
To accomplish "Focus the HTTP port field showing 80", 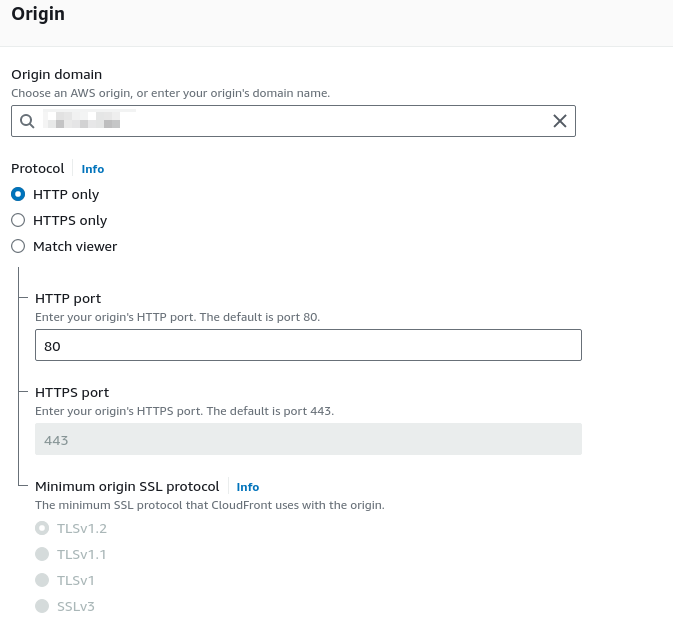I will 308,345.
